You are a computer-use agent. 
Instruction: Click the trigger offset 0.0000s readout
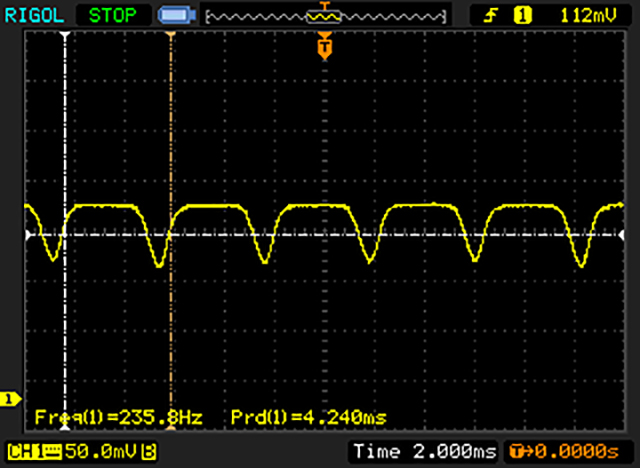[577, 452]
